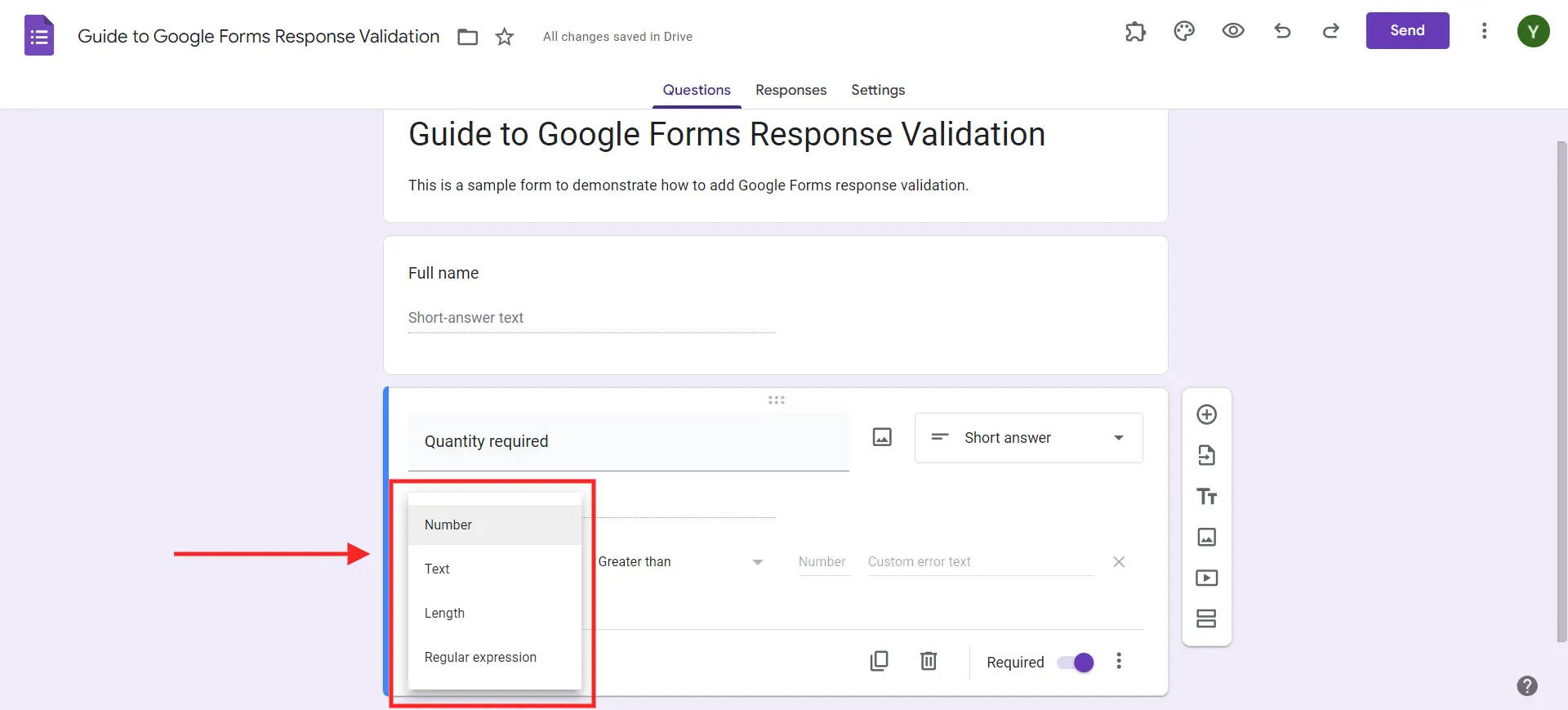Undo the last change
The height and width of the screenshot is (710, 1568).
[x=1282, y=31]
